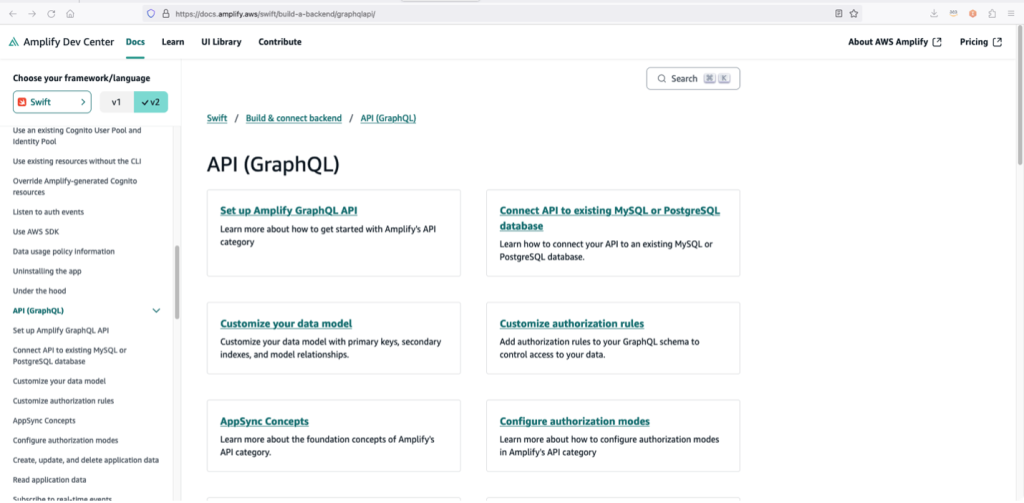Open the browser hamburger menu
Image resolution: width=1024 pixels, height=503 pixels.
(1011, 13)
